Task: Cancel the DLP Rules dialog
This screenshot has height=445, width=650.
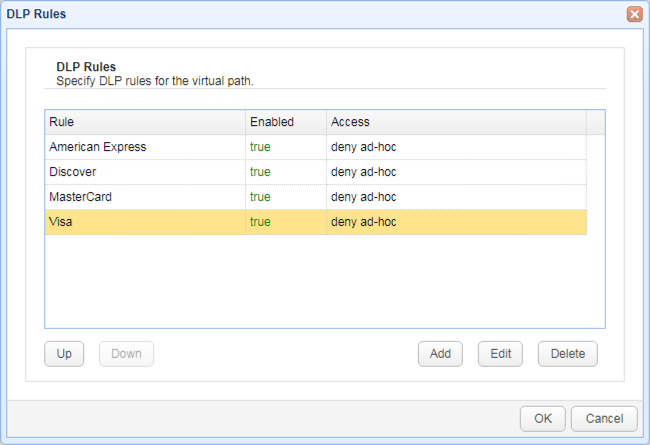Action: pyautogui.click(x=605, y=418)
